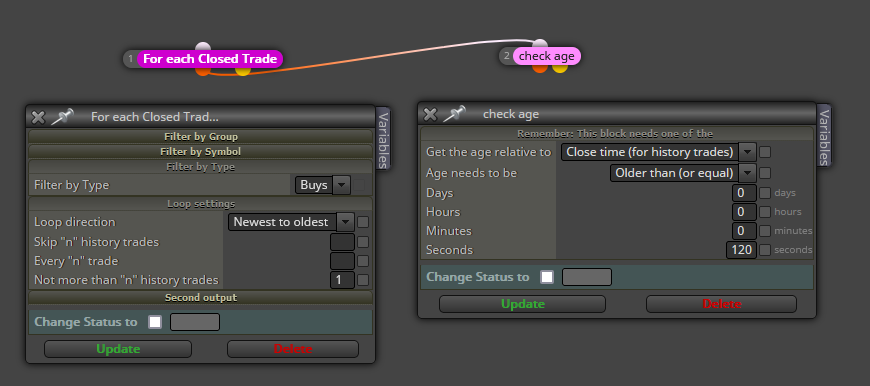Toggle checkbox for Not more than n trades
This screenshot has width=870, height=386.
click(363, 280)
